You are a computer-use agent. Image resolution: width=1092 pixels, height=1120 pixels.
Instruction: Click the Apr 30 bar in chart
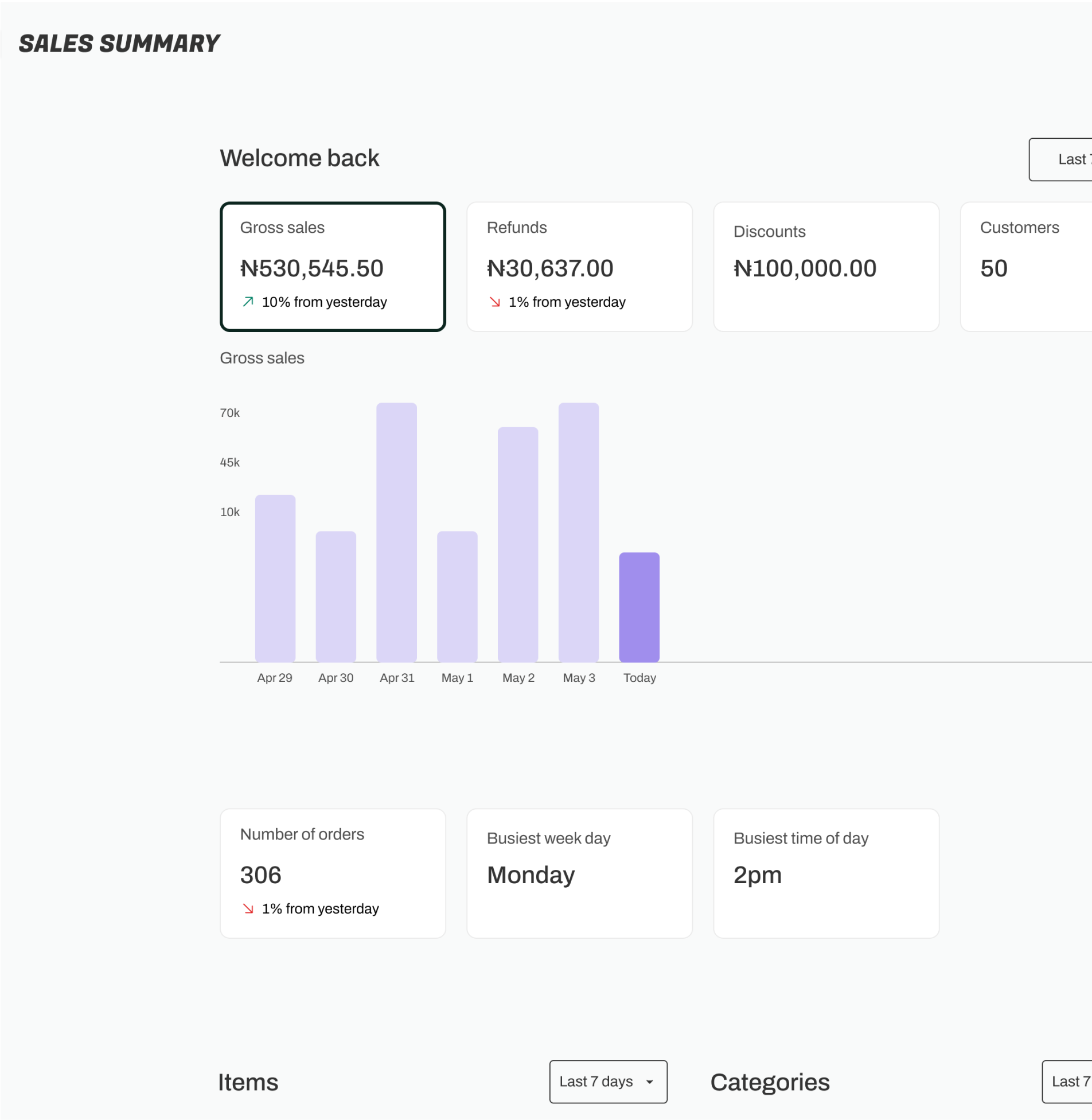click(336, 596)
